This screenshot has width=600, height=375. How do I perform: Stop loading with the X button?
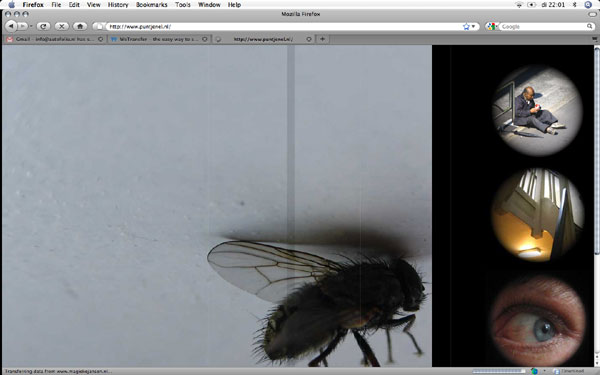point(62,26)
